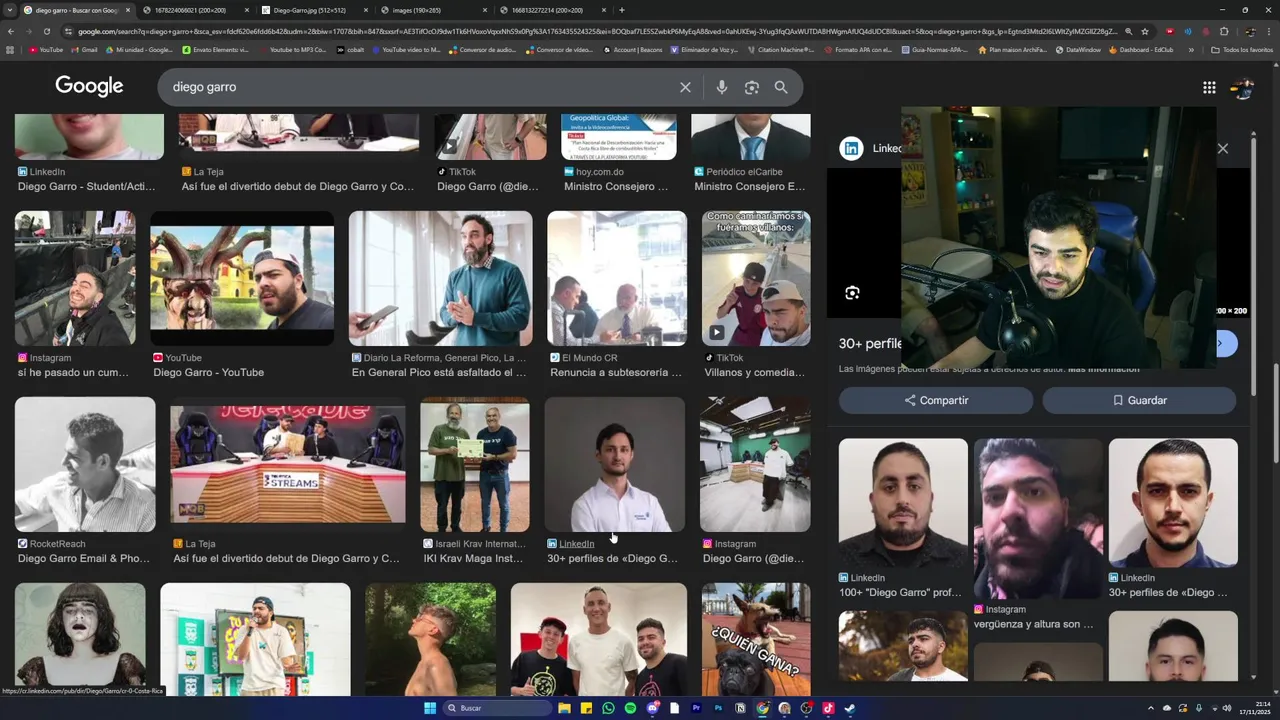The height and width of the screenshot is (720, 1280).
Task: Go to the Google logo homepage
Action: [x=89, y=86]
